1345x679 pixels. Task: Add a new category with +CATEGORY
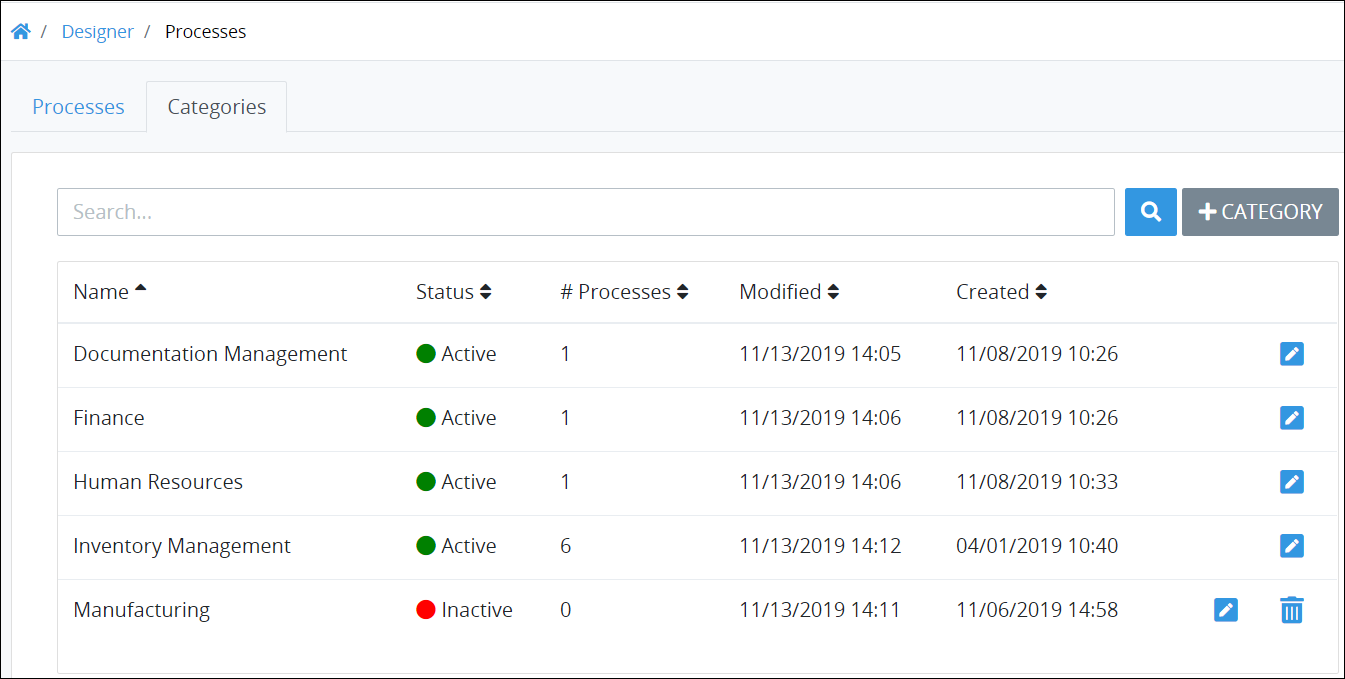click(x=1260, y=212)
